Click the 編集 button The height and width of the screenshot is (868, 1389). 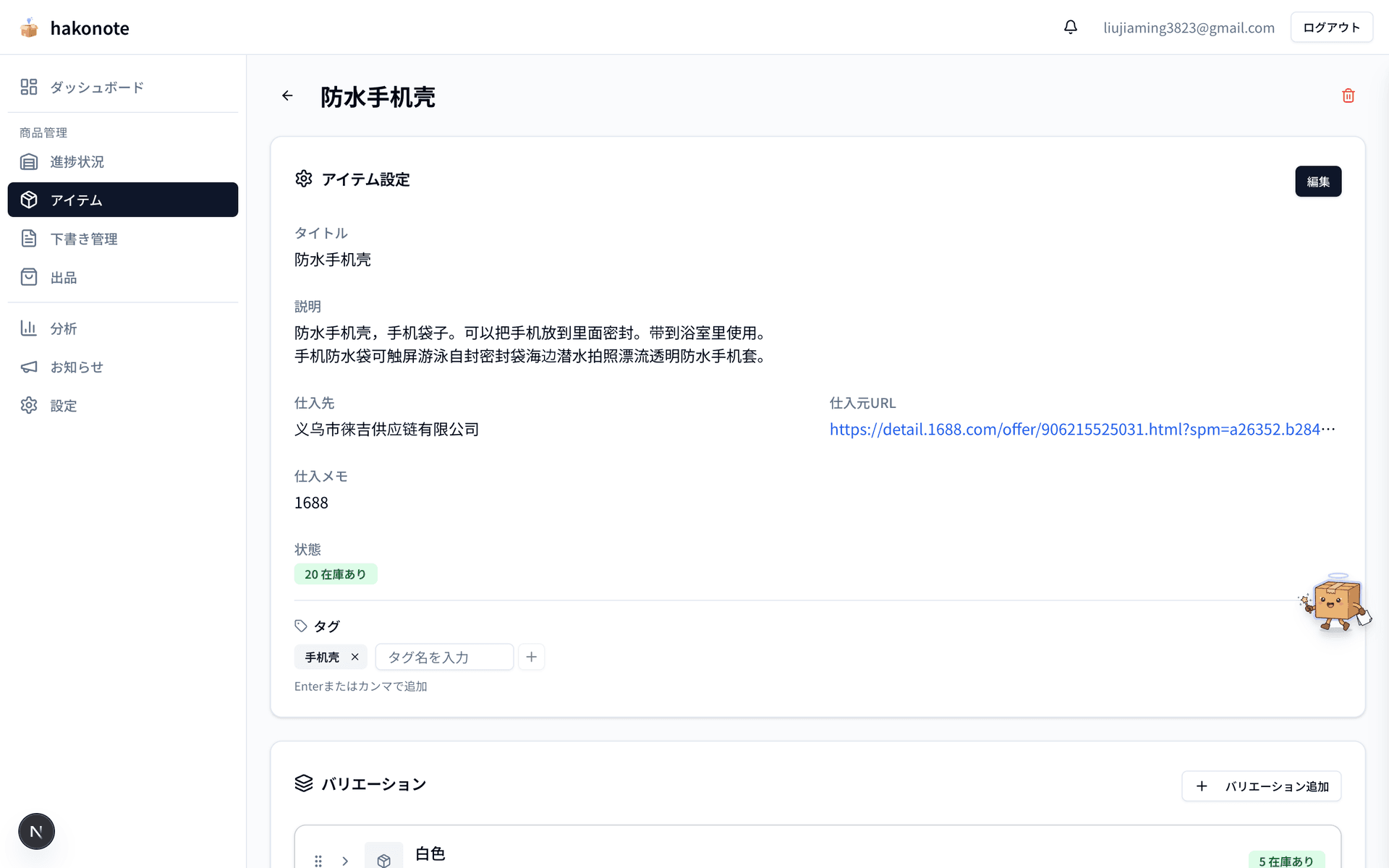point(1318,181)
